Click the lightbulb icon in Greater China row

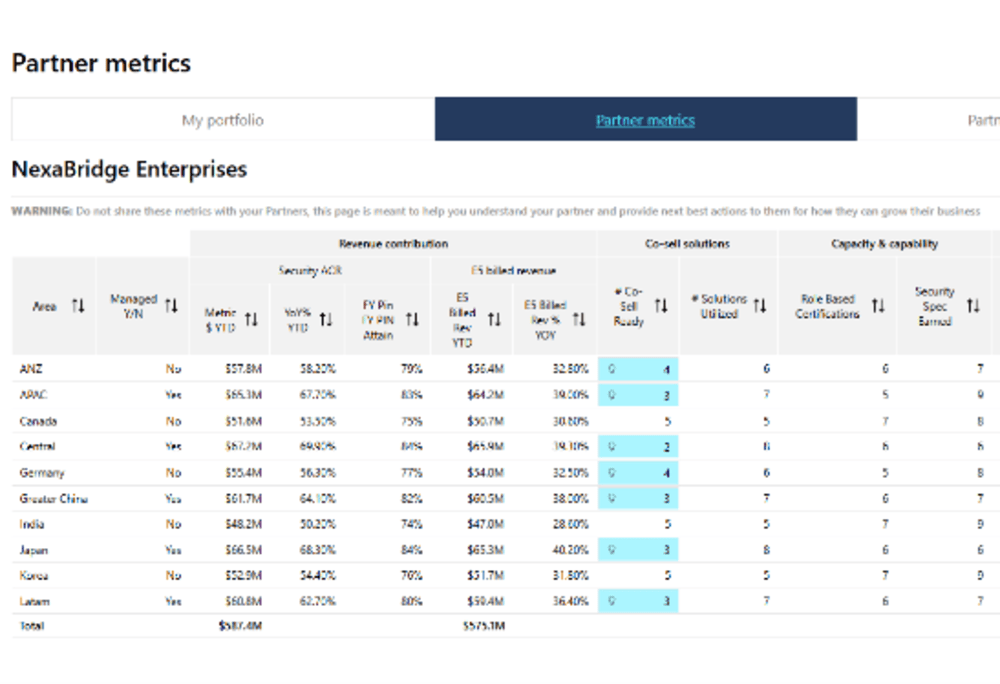[x=612, y=498]
